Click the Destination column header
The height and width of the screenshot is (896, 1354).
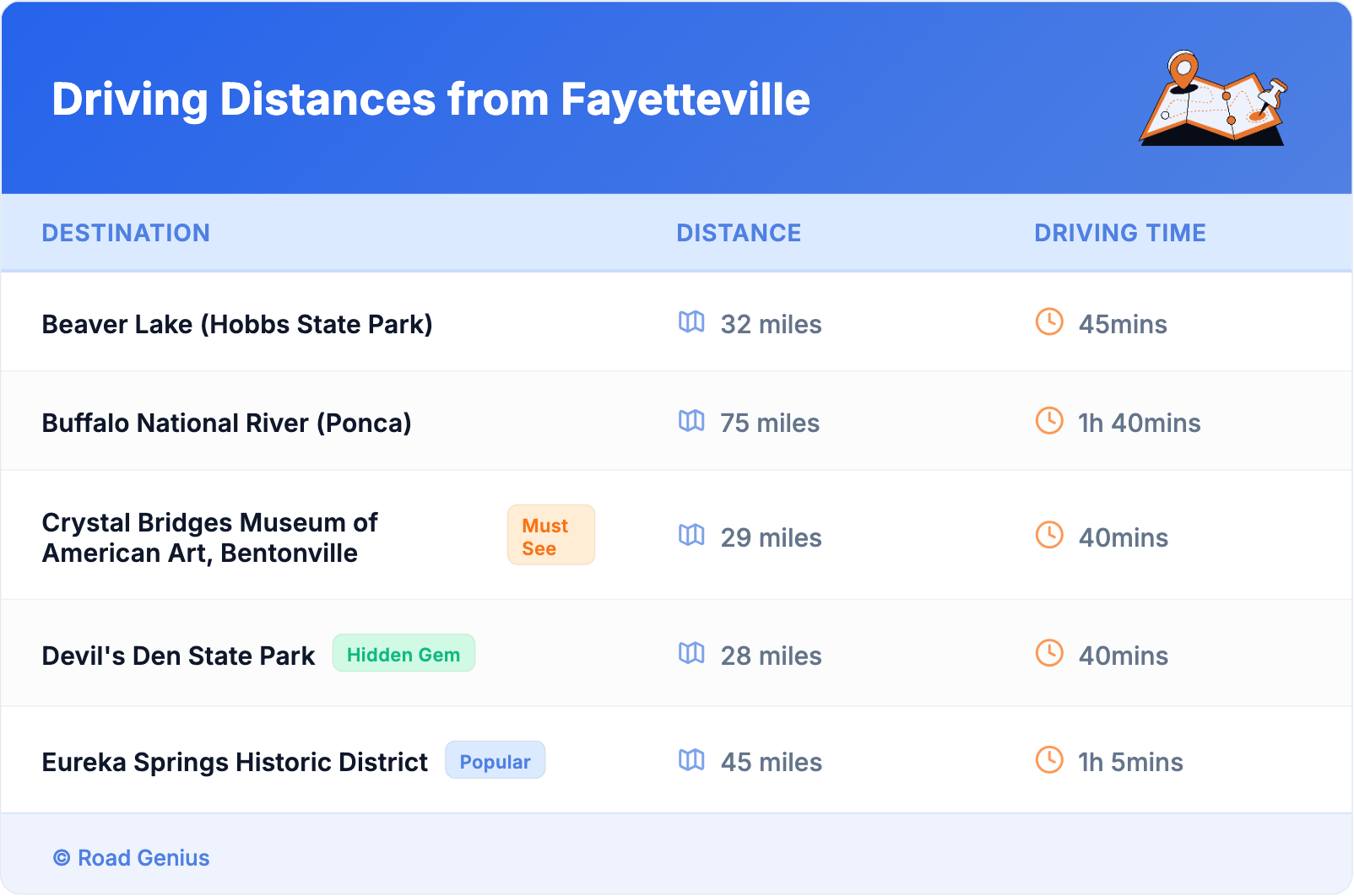[126, 233]
